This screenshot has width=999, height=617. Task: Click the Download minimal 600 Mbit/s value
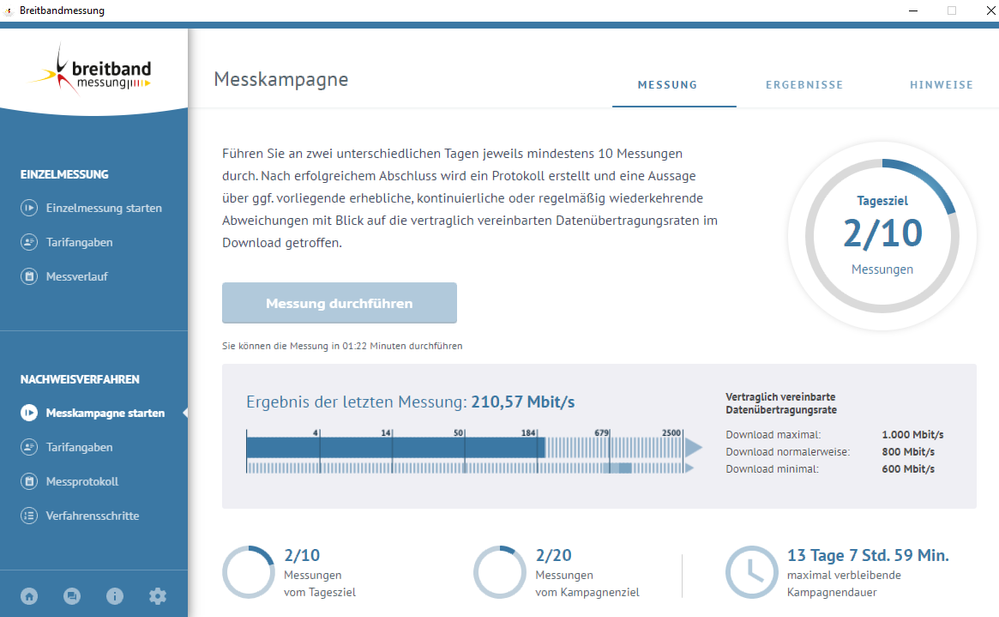click(x=908, y=469)
